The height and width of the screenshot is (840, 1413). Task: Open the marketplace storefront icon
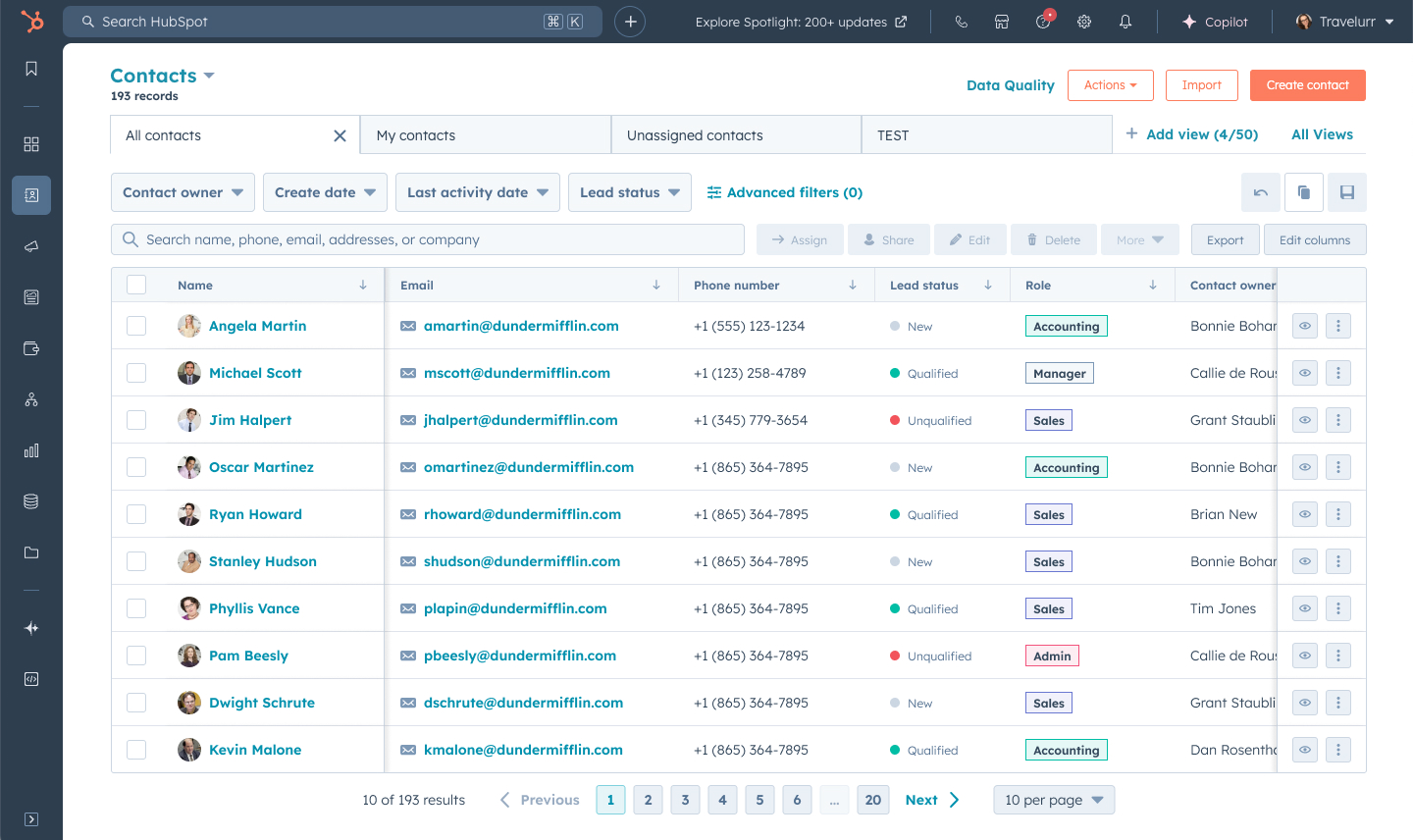[x=1002, y=22]
